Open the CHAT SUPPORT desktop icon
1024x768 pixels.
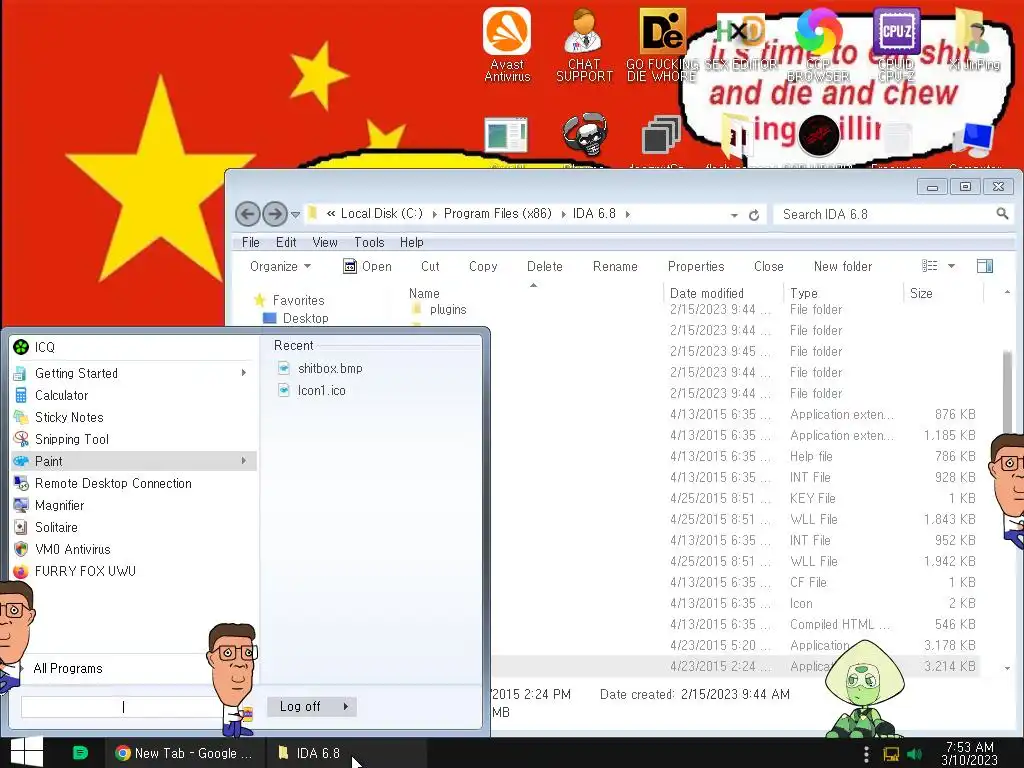click(584, 44)
